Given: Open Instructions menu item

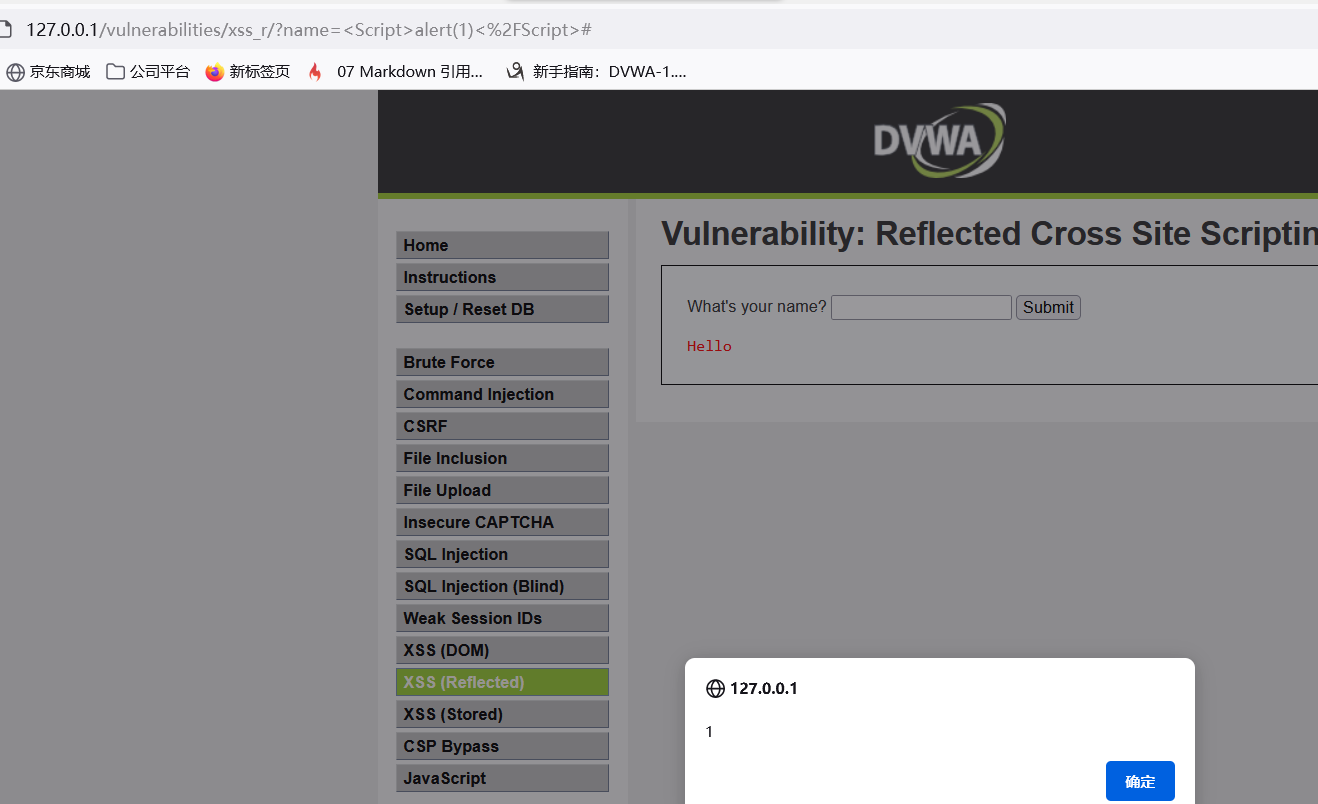Looking at the screenshot, I should [x=502, y=277].
